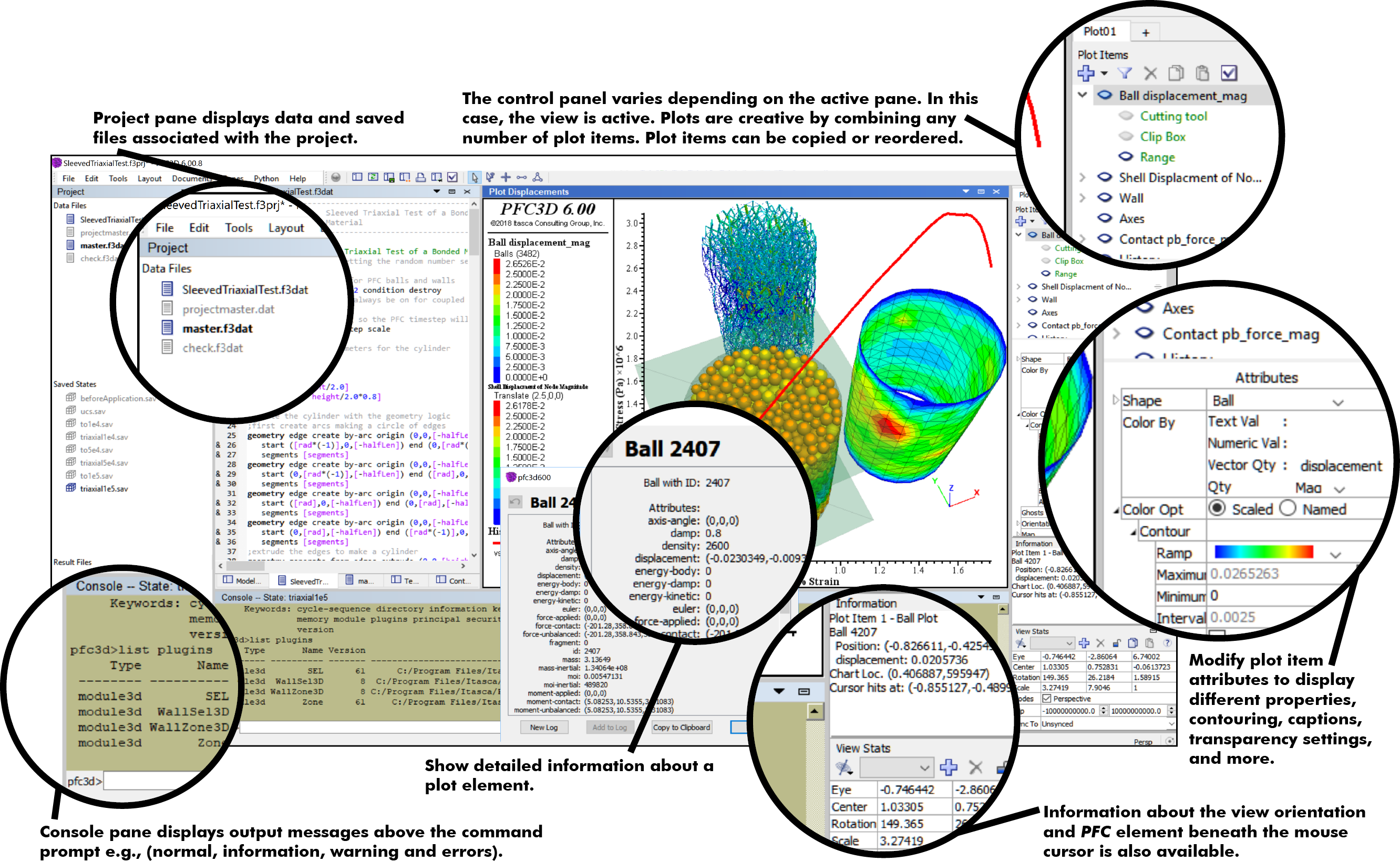
Task: Select the triangular three-node tool in main toolbar
Action: tap(538, 178)
